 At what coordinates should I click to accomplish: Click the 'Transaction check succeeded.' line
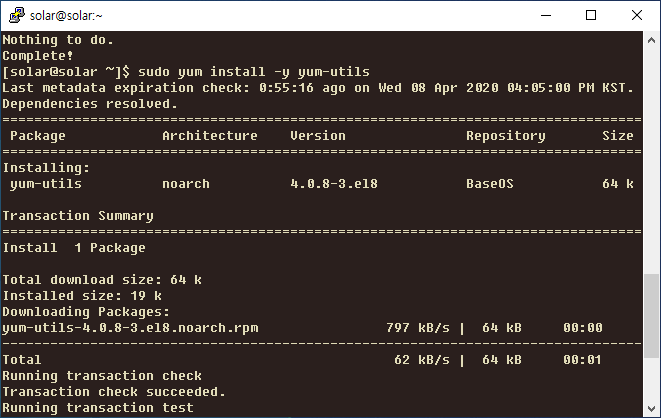[114, 392]
